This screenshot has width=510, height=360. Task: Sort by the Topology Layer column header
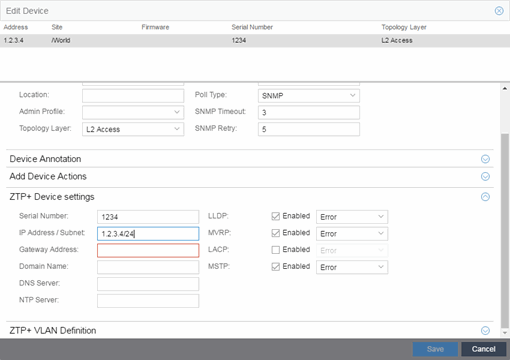(404, 27)
